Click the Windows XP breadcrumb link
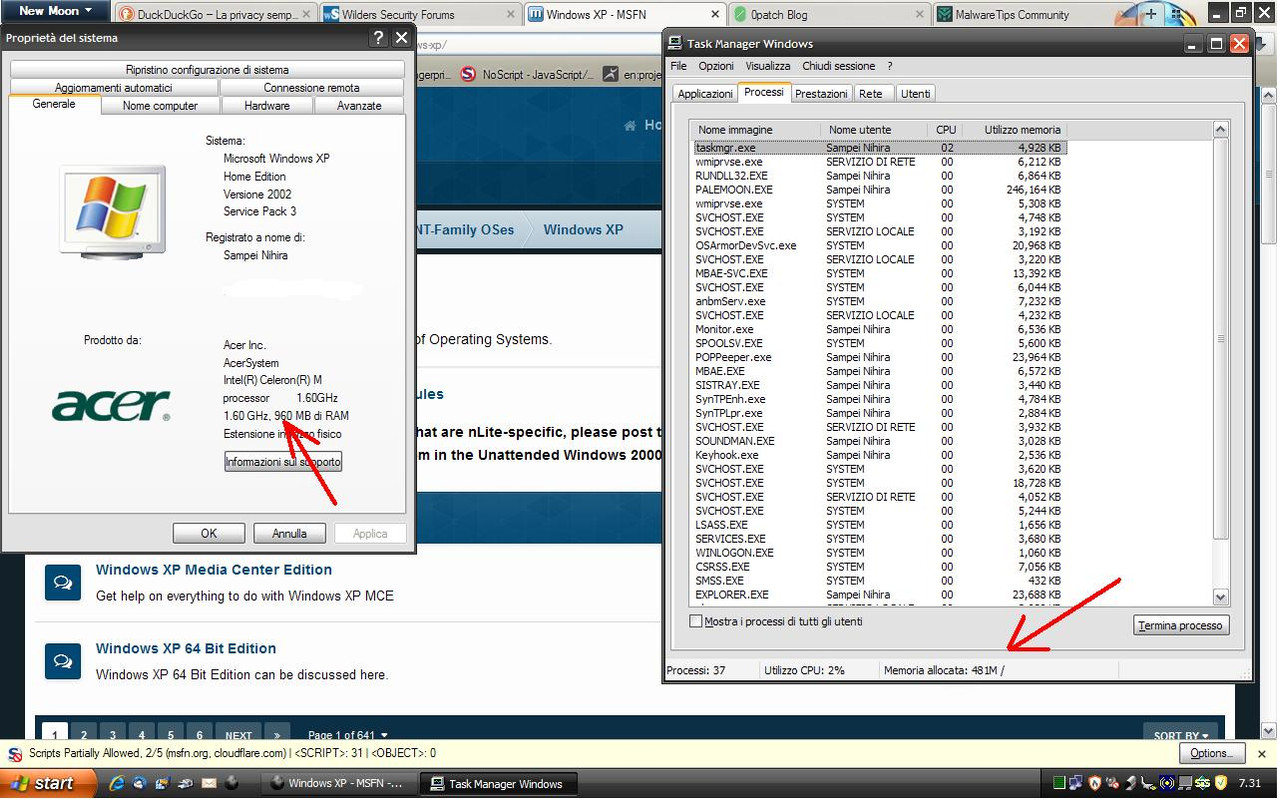 (583, 229)
